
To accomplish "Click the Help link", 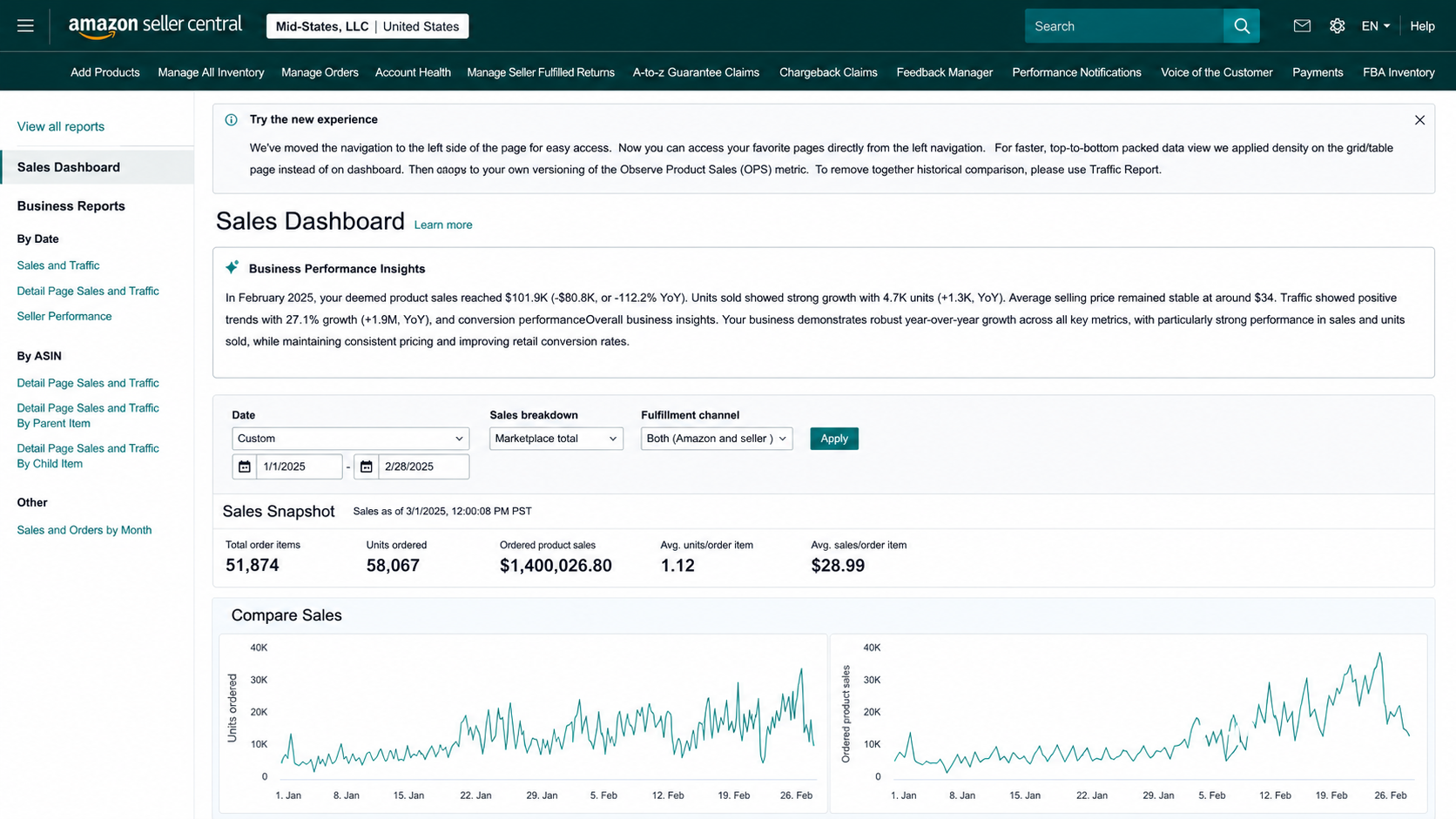I will click(x=1422, y=26).
